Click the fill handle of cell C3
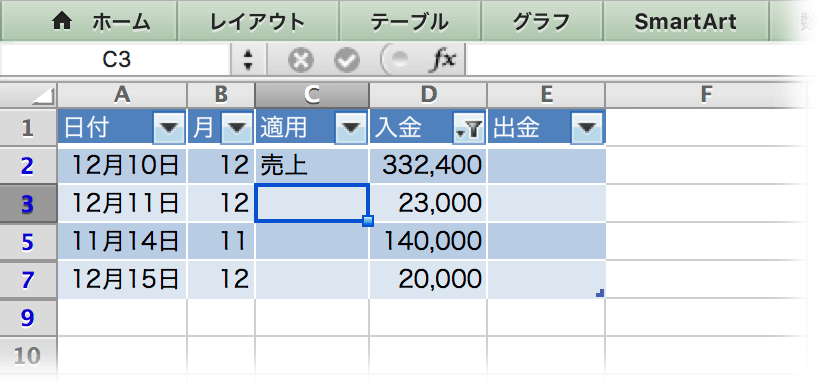Viewport: 823px width, 391px height. pos(368,221)
